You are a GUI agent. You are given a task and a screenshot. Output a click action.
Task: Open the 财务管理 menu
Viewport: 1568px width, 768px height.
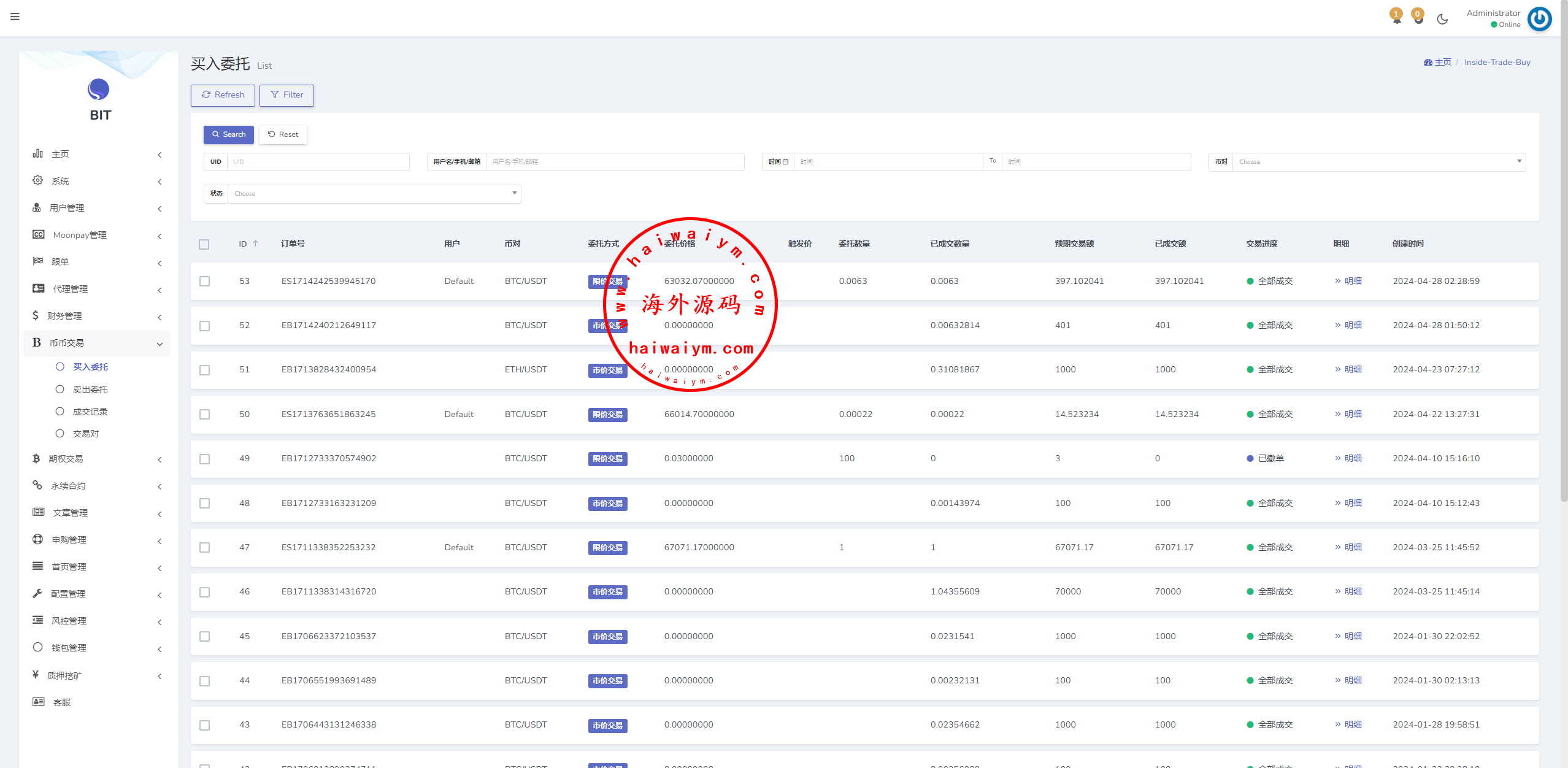[64, 316]
